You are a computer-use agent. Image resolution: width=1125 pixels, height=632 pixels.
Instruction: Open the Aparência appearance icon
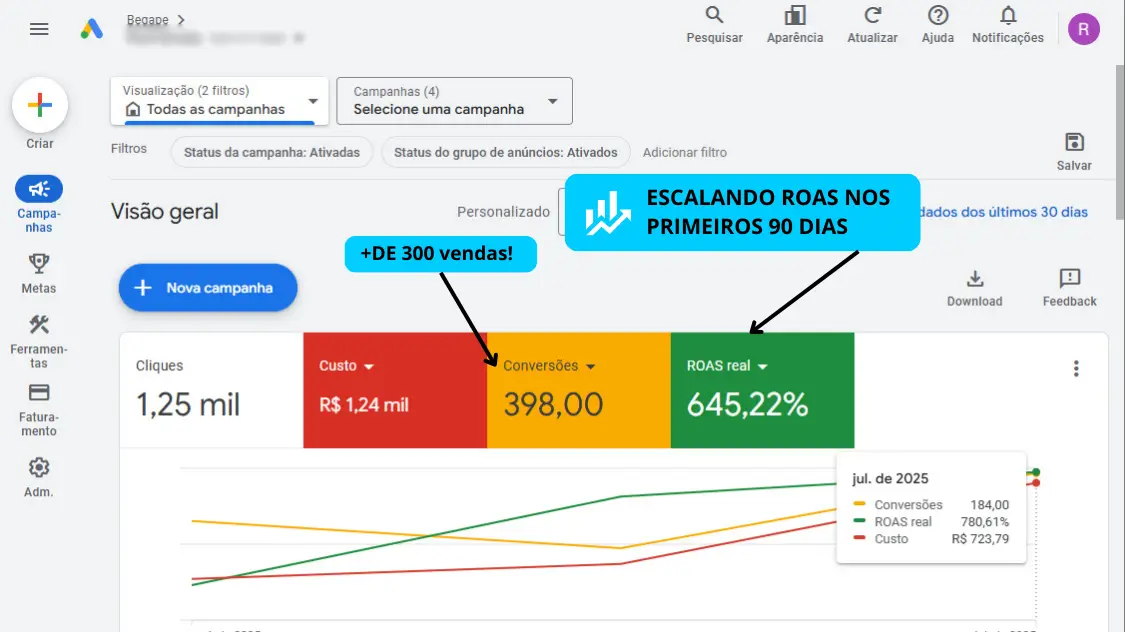[795, 16]
